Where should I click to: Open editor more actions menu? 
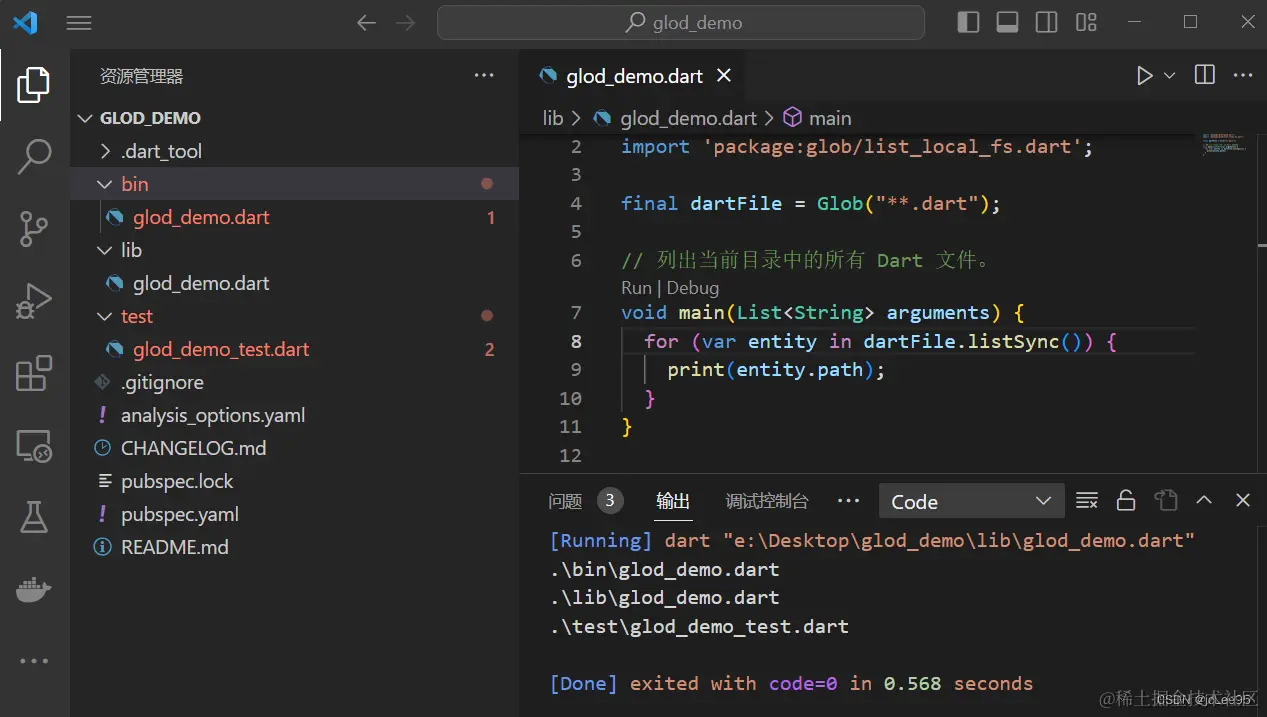tap(1243, 75)
